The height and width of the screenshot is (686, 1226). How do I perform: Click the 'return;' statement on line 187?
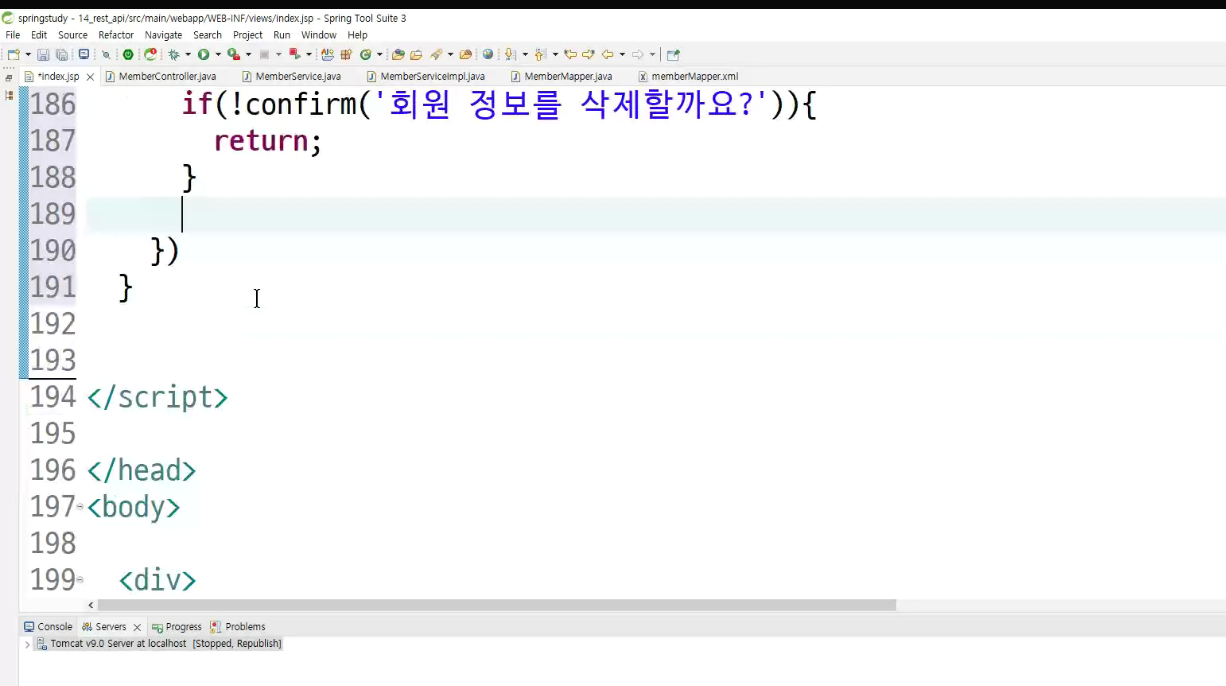[x=268, y=141]
